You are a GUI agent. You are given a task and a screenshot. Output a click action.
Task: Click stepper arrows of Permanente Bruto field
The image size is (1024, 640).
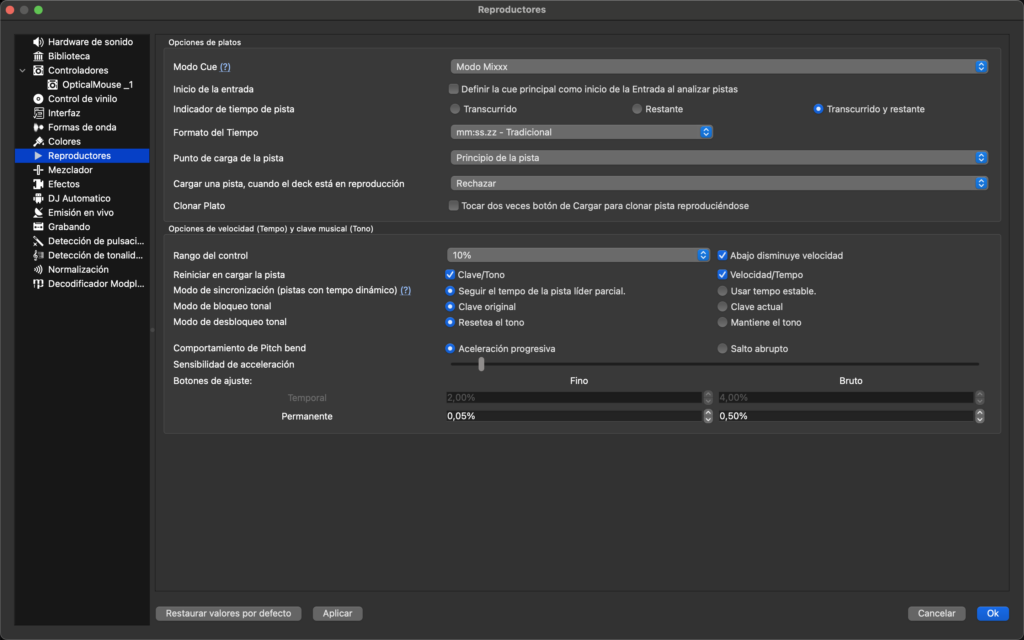click(x=980, y=416)
